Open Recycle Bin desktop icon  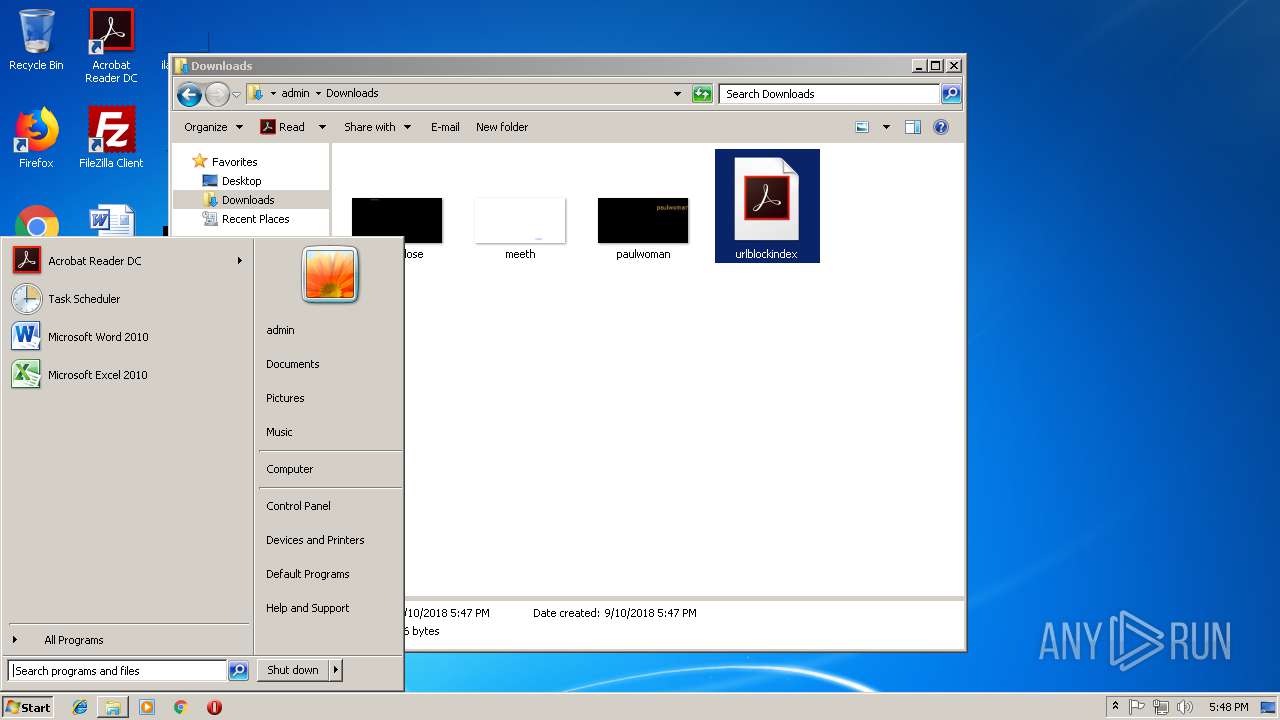36,40
